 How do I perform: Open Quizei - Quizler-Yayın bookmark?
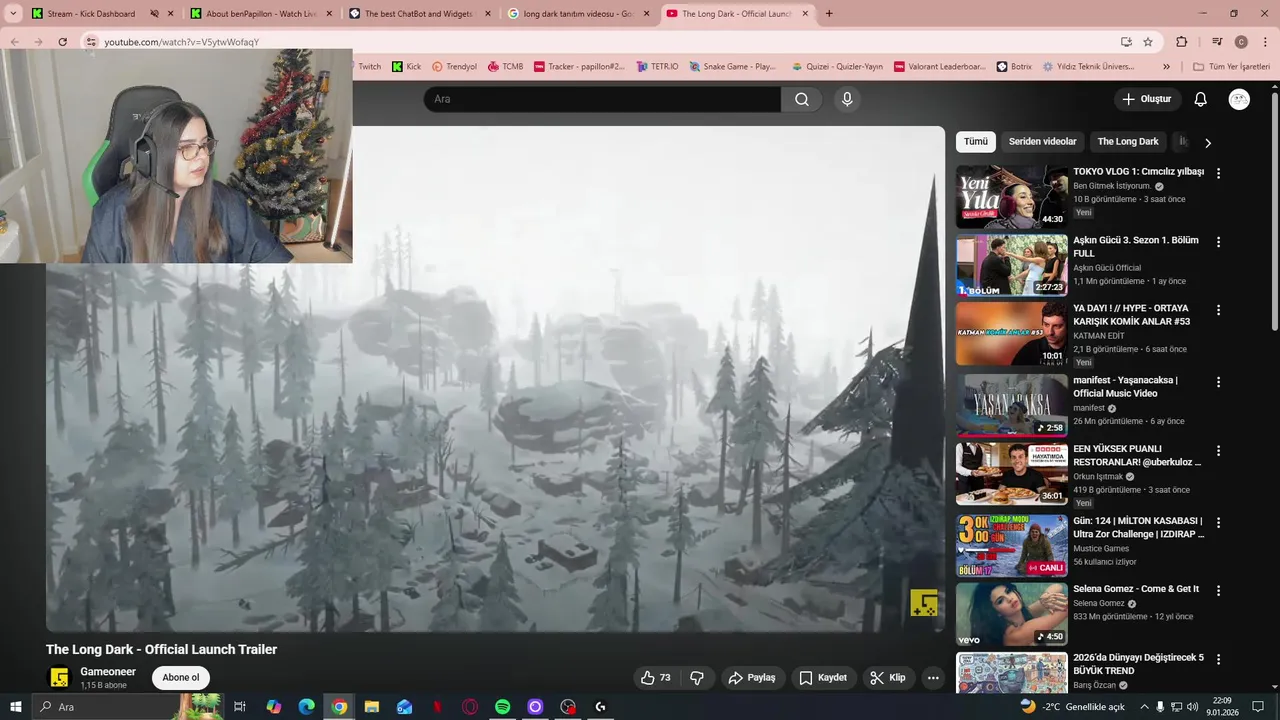click(x=837, y=67)
